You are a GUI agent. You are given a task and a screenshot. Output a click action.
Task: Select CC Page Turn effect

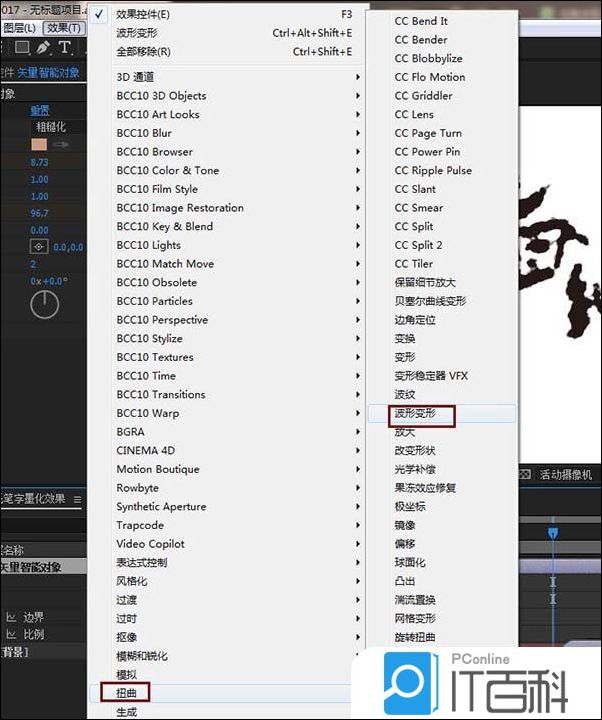click(x=442, y=133)
